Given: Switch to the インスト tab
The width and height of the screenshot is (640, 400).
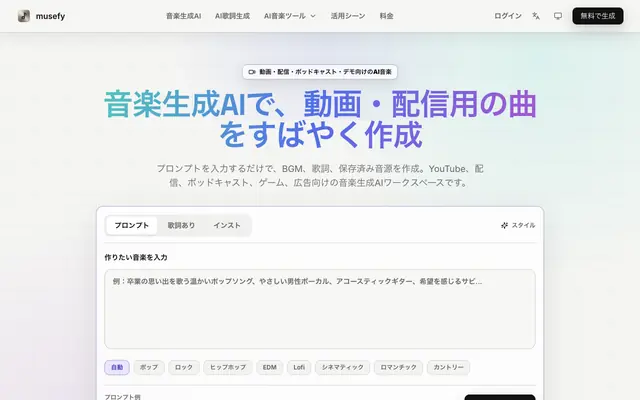Looking at the screenshot, I should (x=227, y=225).
